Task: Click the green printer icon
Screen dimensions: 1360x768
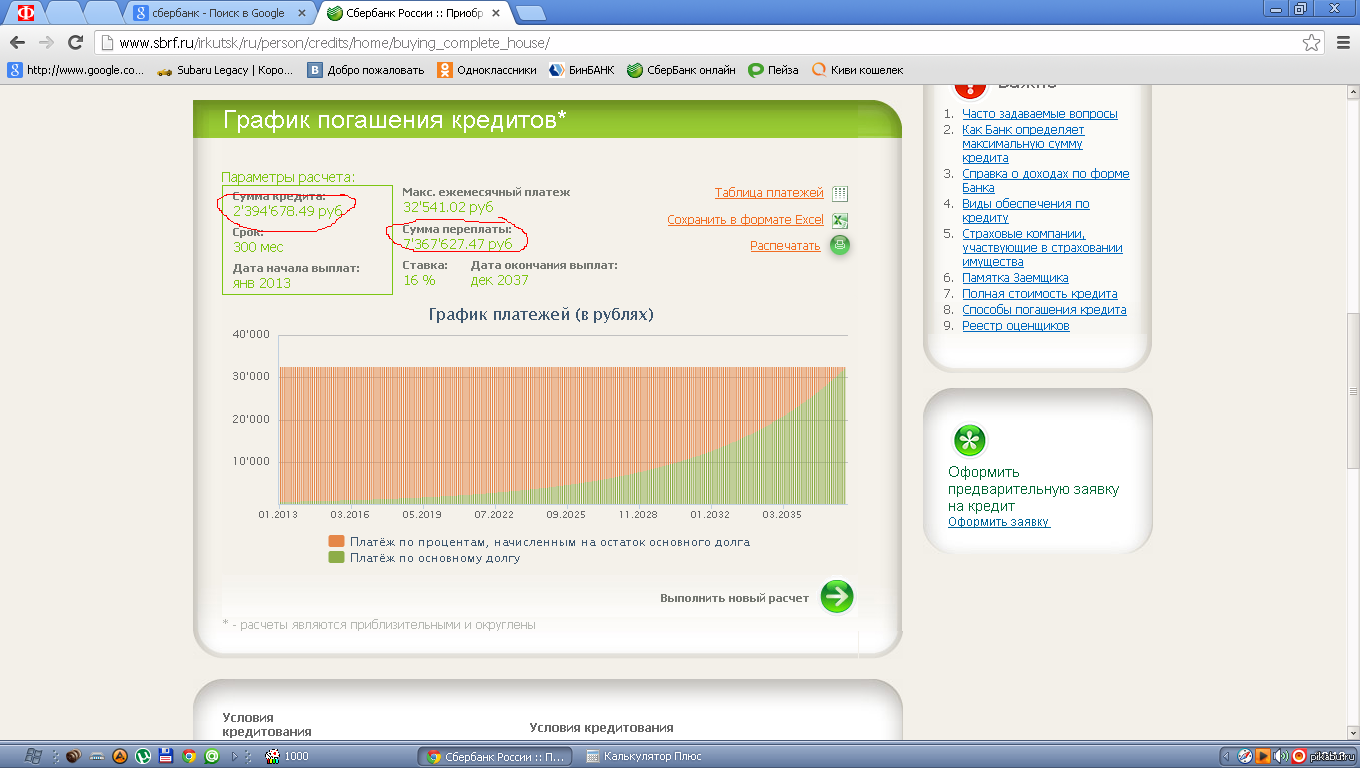Action: pos(840,245)
